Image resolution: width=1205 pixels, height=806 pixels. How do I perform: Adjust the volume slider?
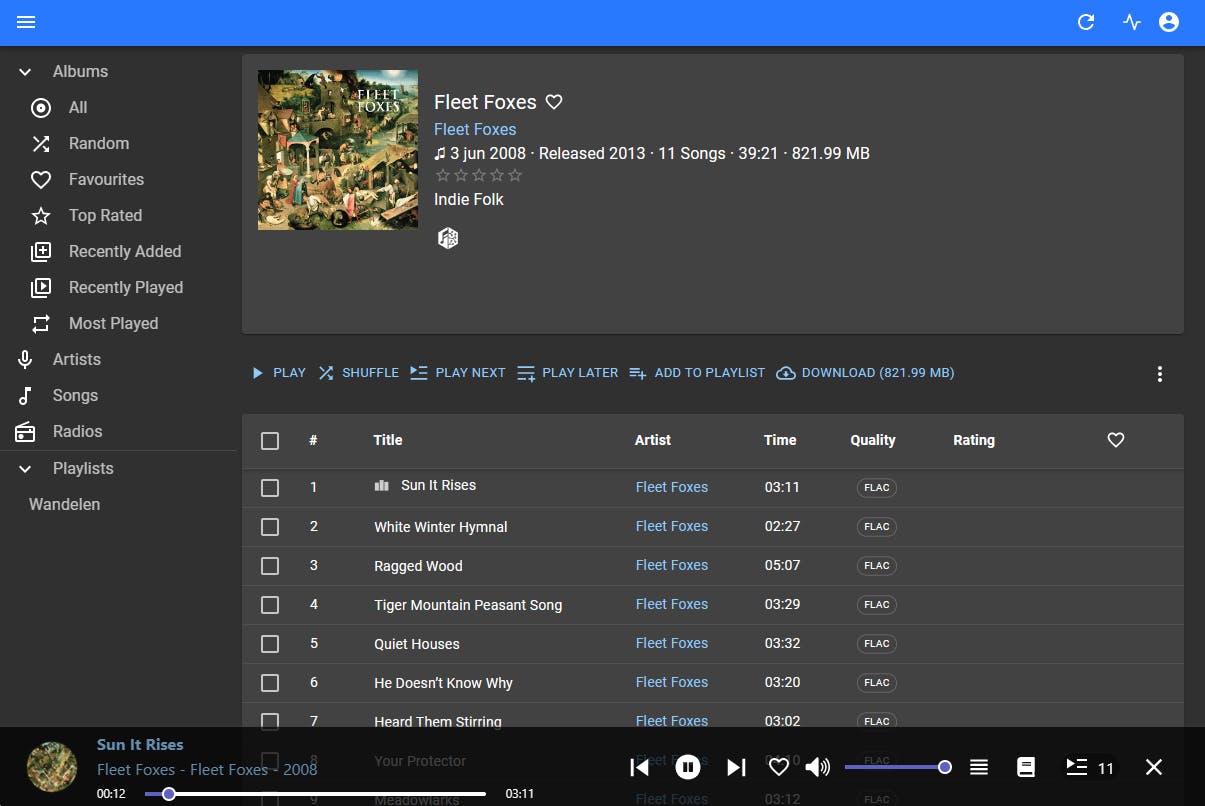click(x=897, y=767)
